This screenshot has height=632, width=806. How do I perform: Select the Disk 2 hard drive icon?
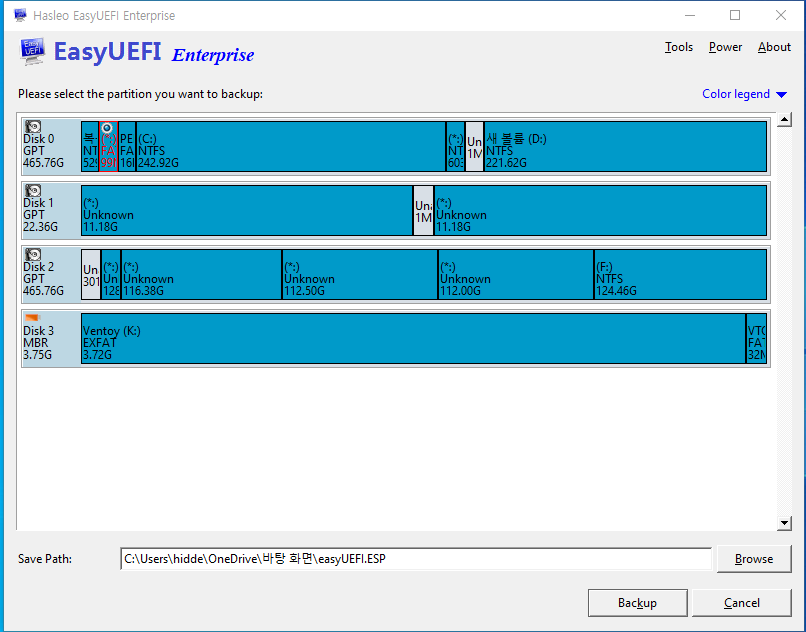33,255
